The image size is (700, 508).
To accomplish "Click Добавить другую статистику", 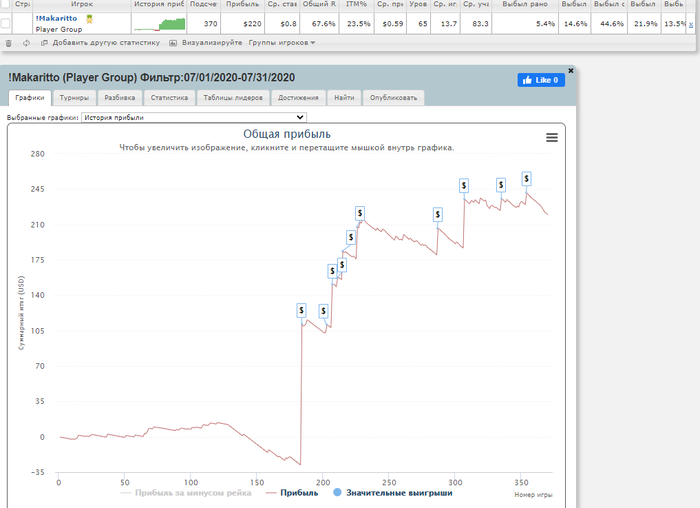I will tap(106, 43).
